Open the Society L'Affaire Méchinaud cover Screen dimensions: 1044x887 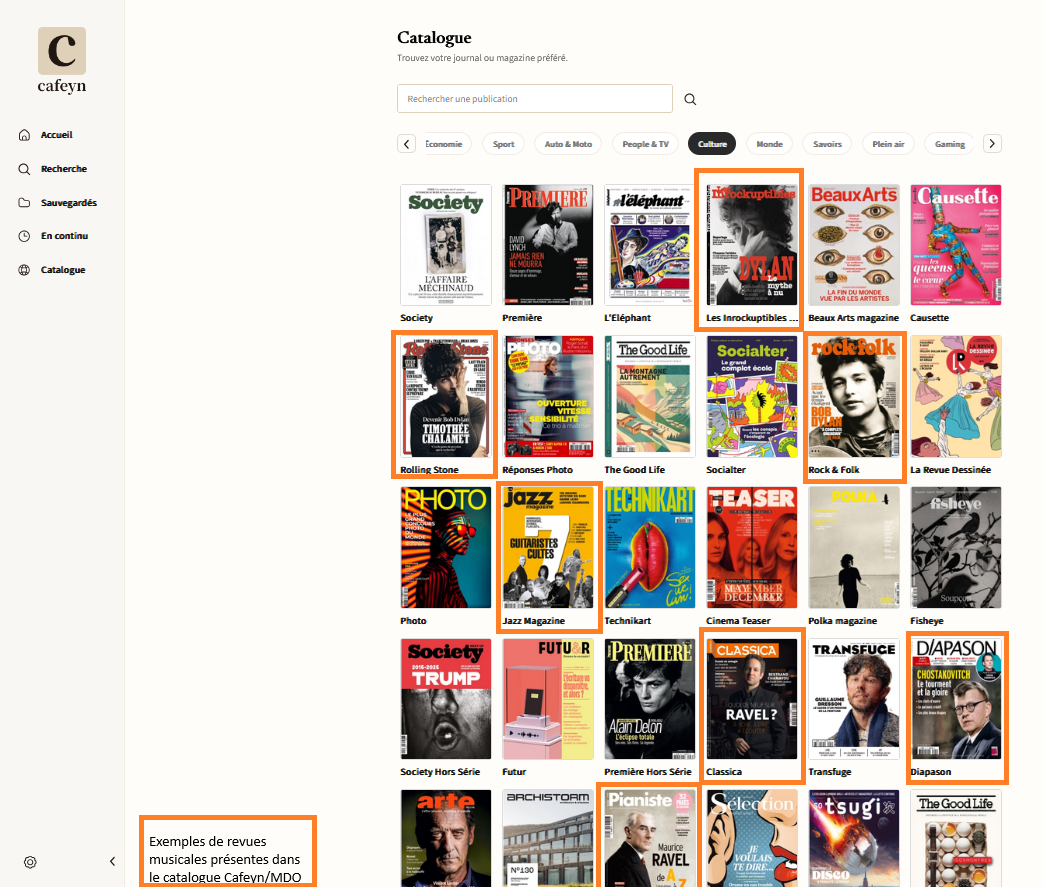coord(445,245)
